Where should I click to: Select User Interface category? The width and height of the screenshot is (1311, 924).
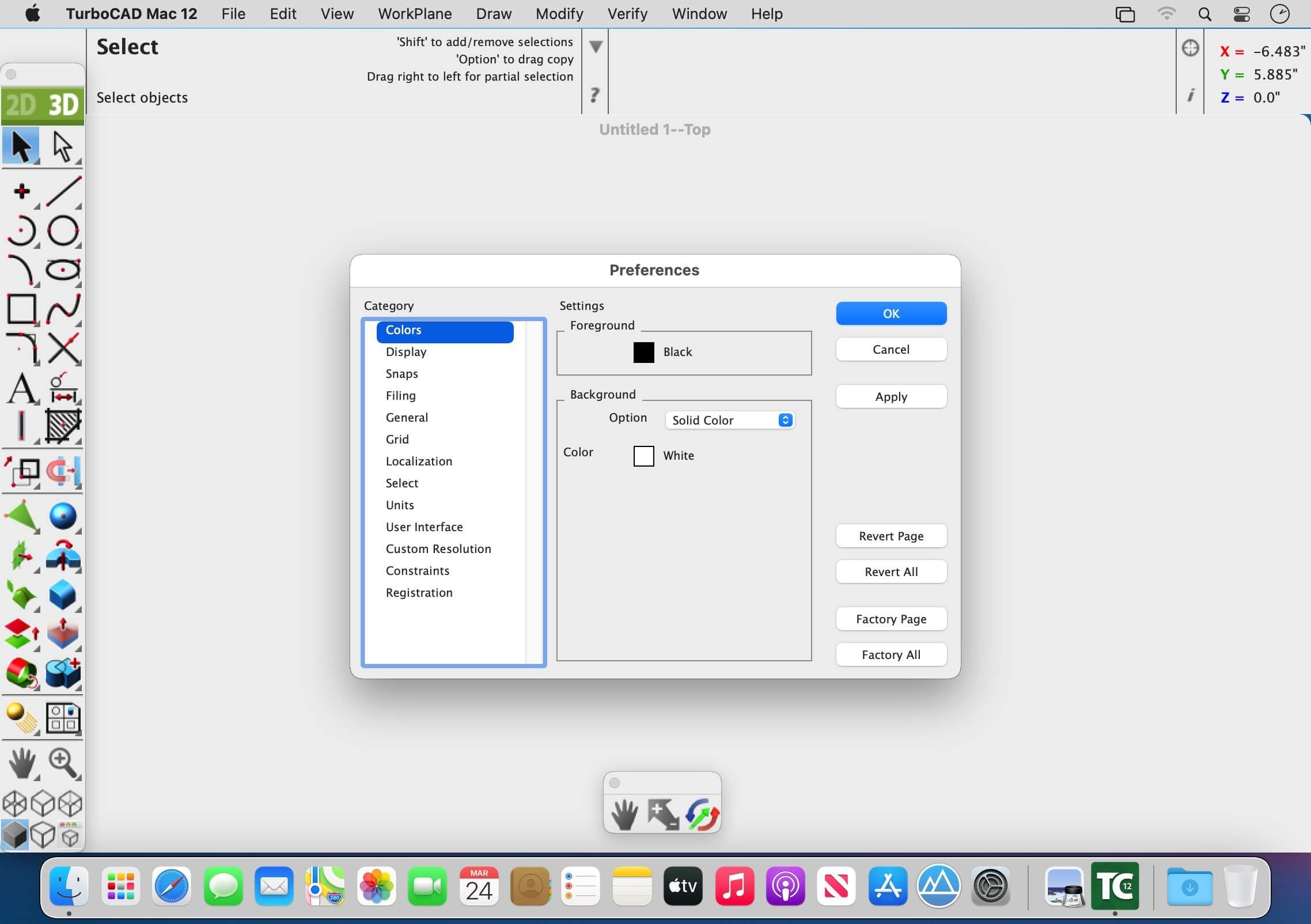445,527
